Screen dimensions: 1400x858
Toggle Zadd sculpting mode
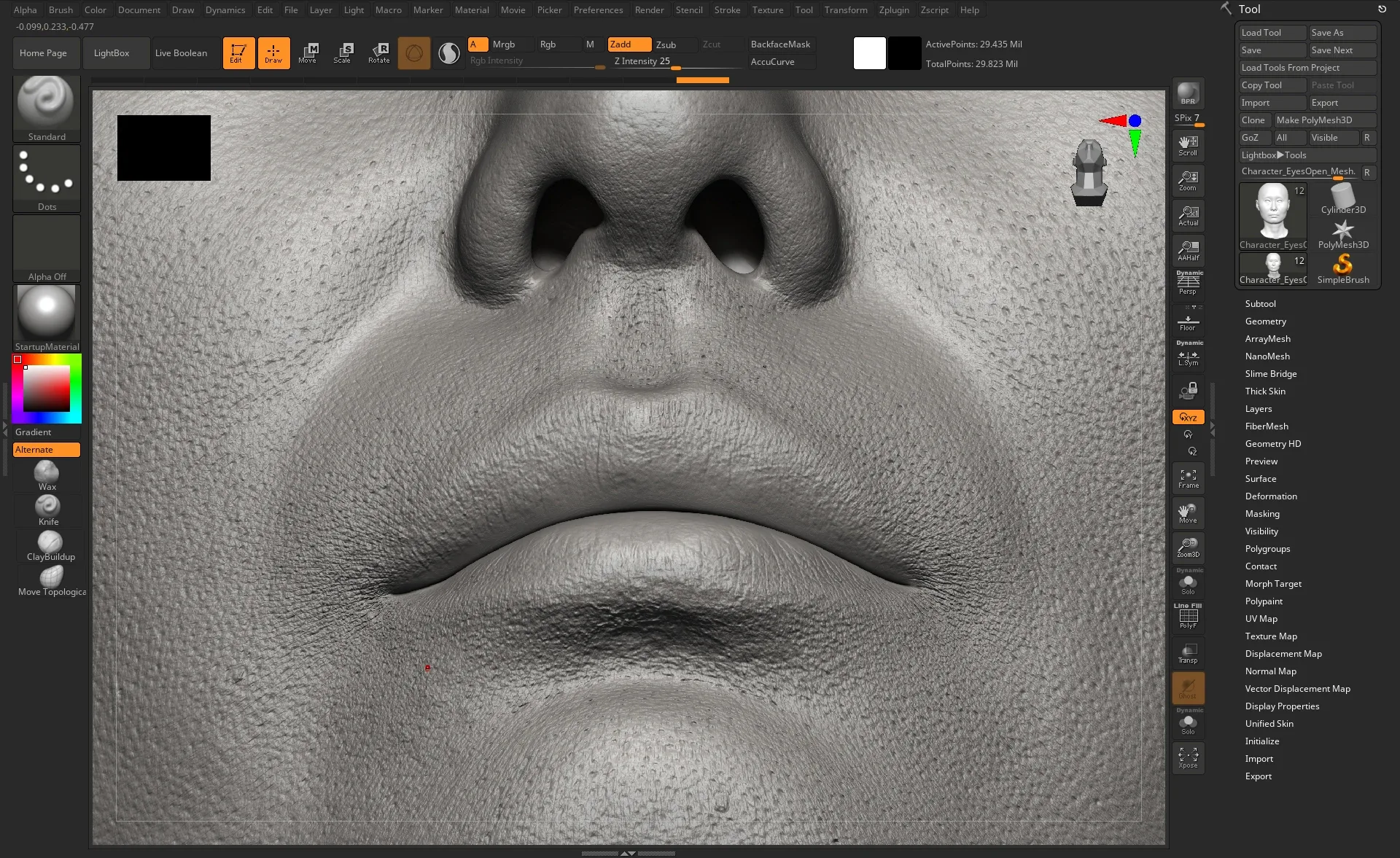tap(628, 44)
